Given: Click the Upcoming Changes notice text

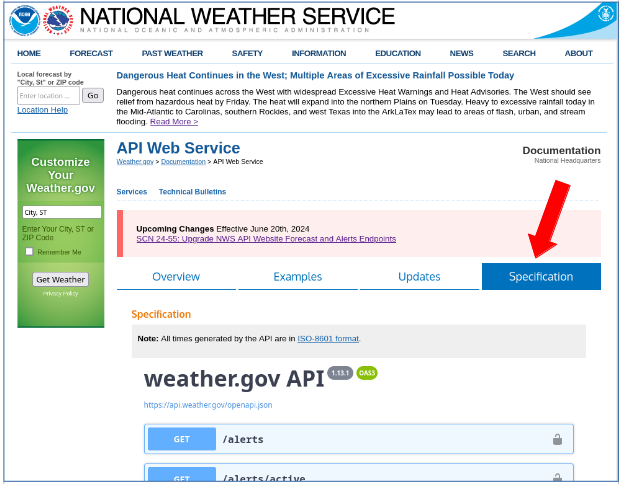Looking at the screenshot, I should 223,229.
